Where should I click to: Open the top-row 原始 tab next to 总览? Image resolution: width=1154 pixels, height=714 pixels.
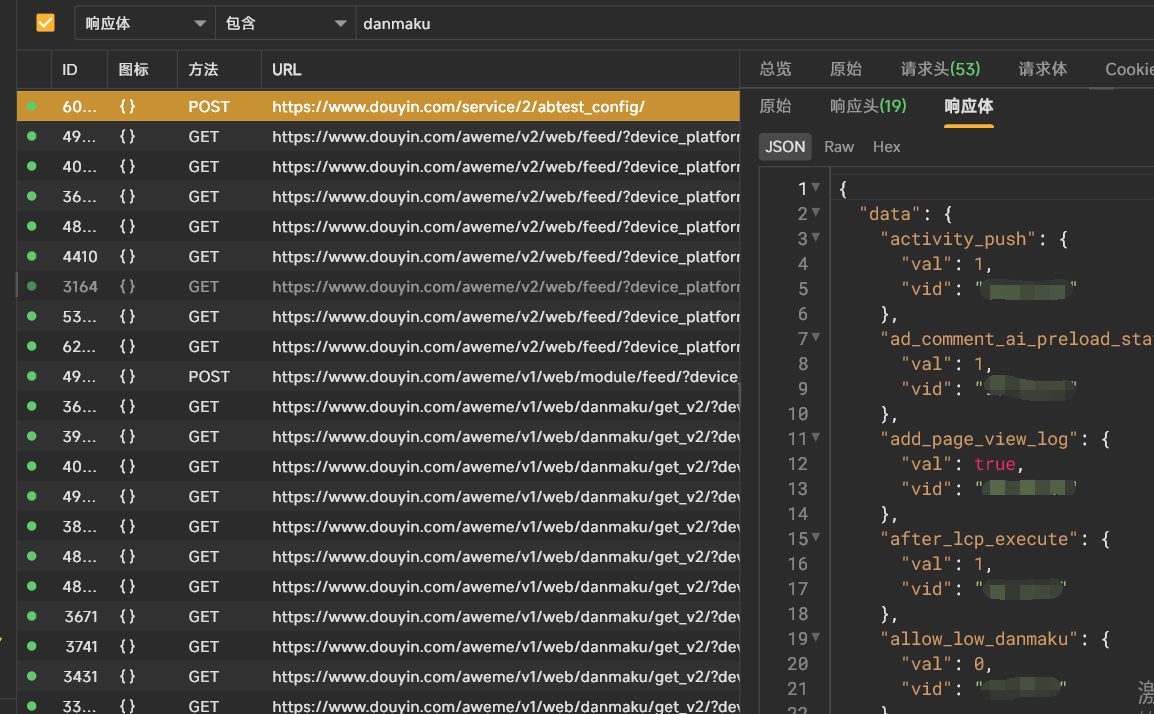(x=846, y=69)
